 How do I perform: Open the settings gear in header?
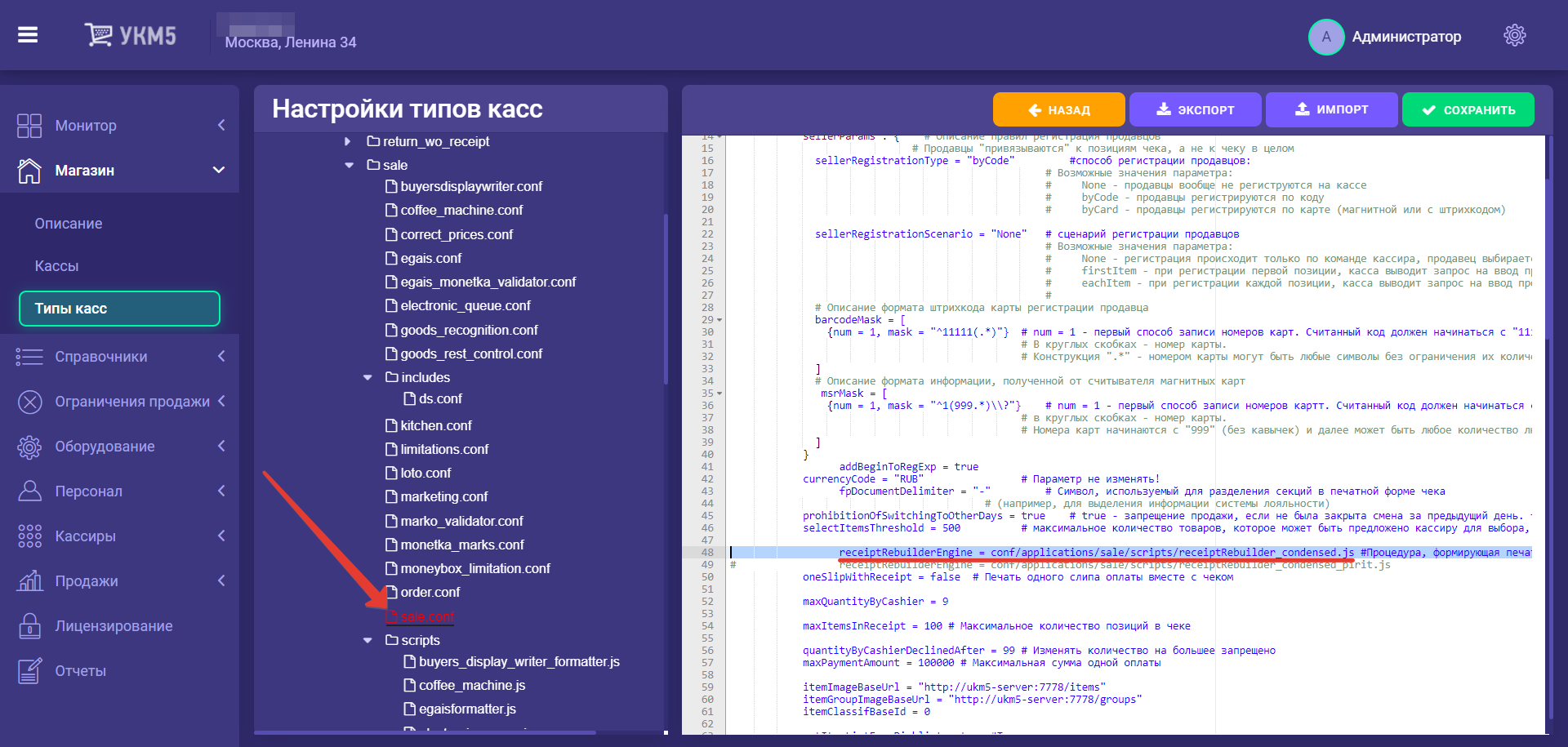1515,35
